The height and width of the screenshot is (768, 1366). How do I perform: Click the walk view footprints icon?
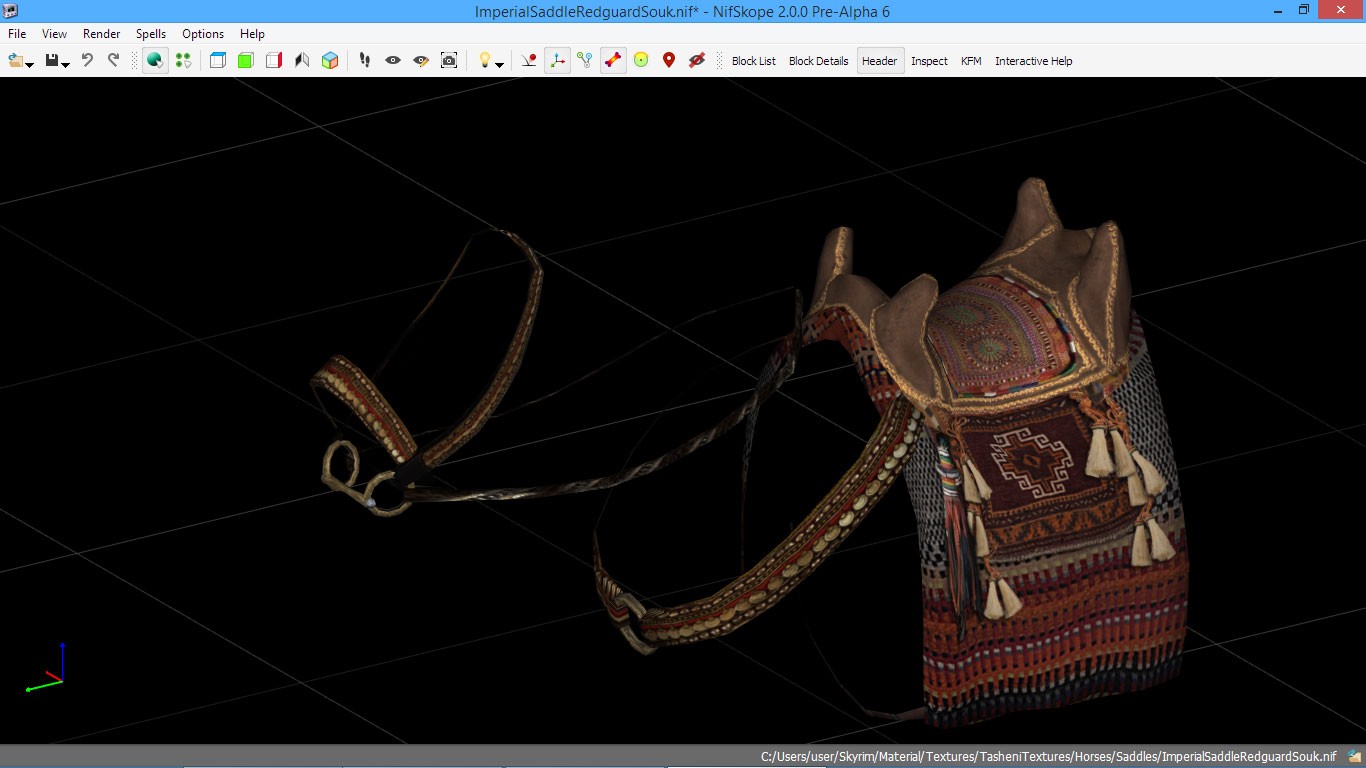tap(365, 61)
